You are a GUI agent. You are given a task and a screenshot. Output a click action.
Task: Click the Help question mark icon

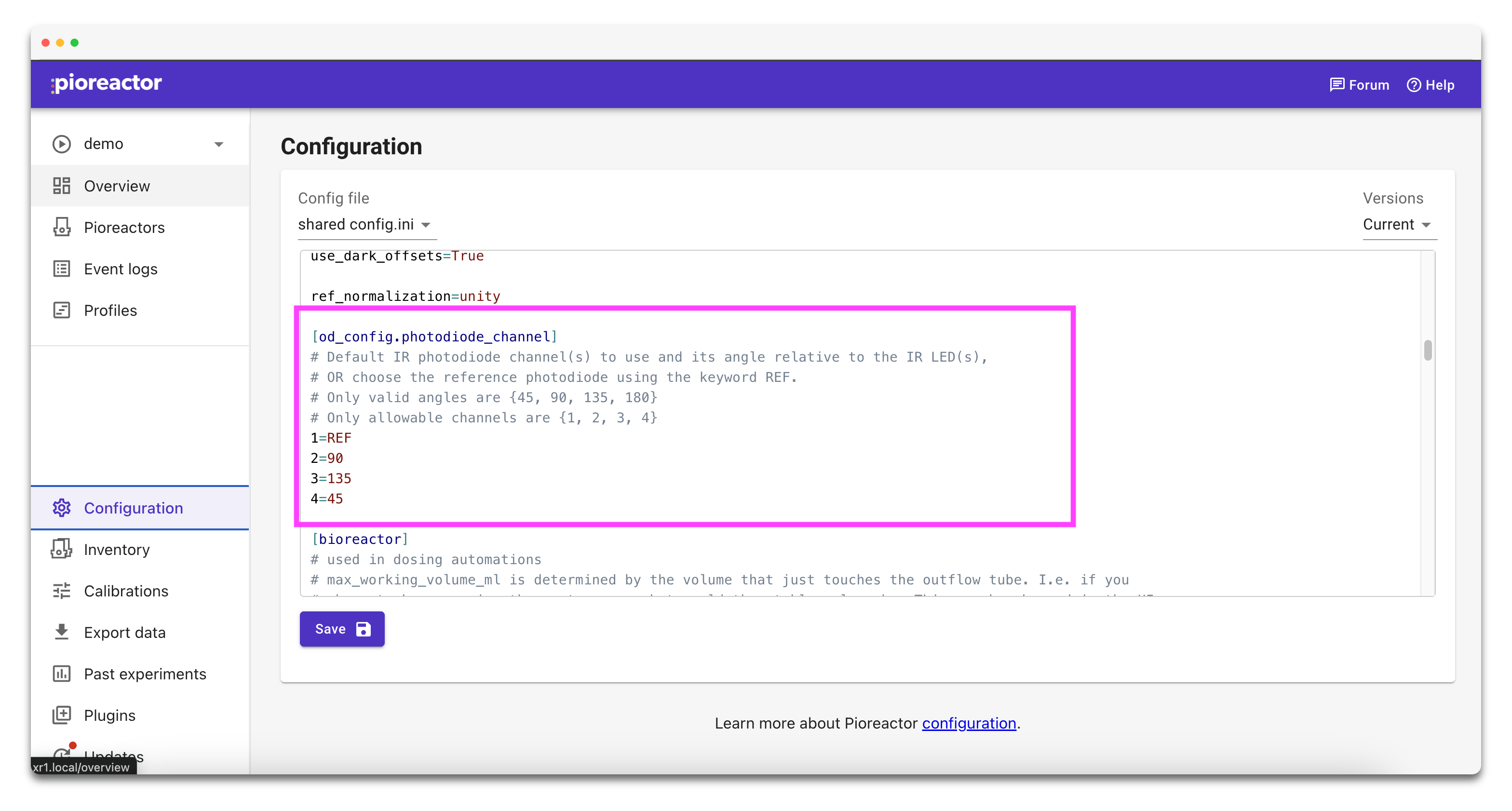point(1413,84)
